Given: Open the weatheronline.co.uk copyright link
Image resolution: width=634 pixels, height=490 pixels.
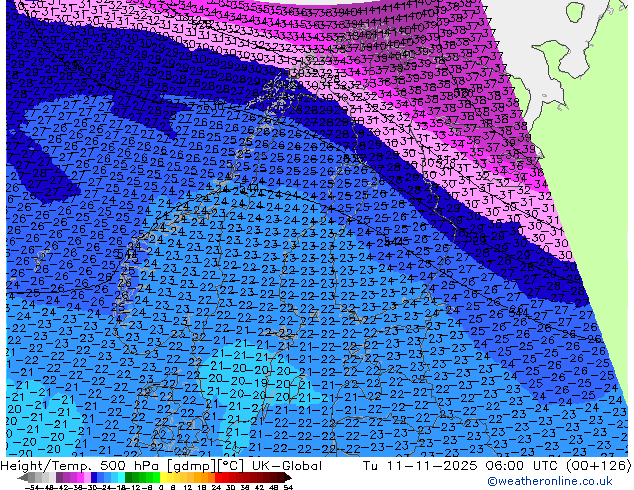Looking at the screenshot, I should (550, 481).
